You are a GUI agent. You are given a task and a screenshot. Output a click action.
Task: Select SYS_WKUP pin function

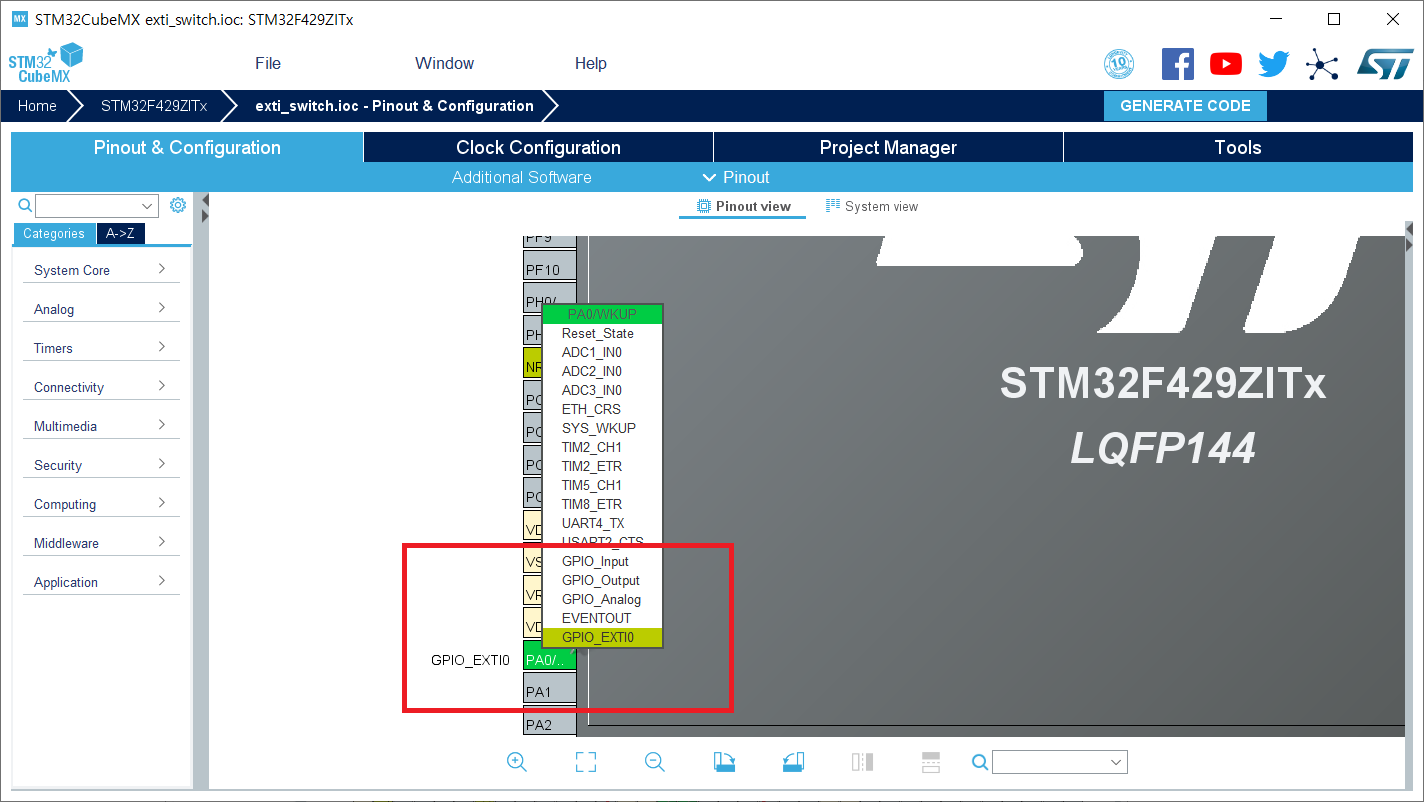tap(602, 428)
